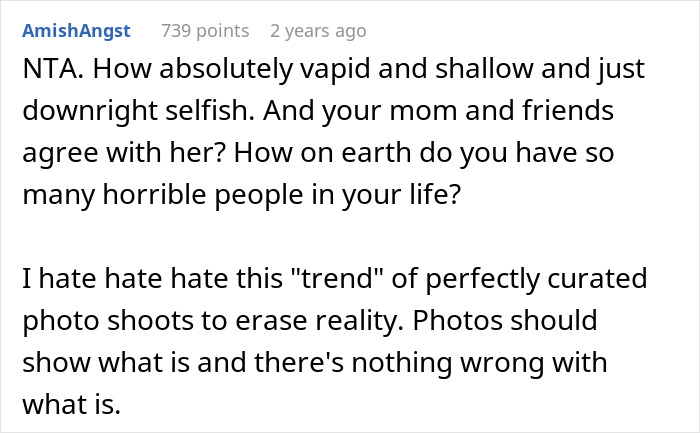Click the word 'shallow' in the first line

coord(484,69)
